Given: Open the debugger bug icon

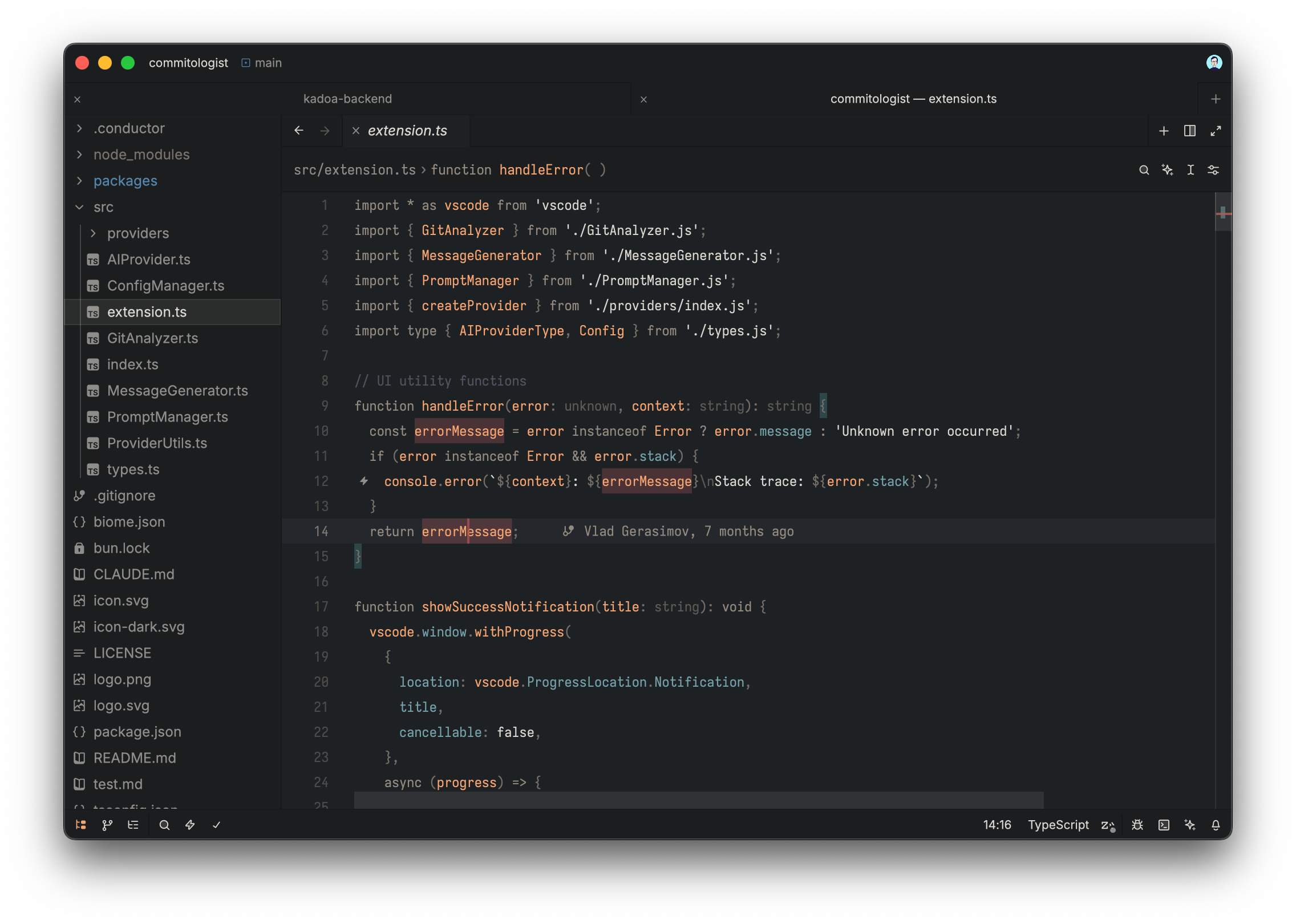Looking at the screenshot, I should point(1137,825).
